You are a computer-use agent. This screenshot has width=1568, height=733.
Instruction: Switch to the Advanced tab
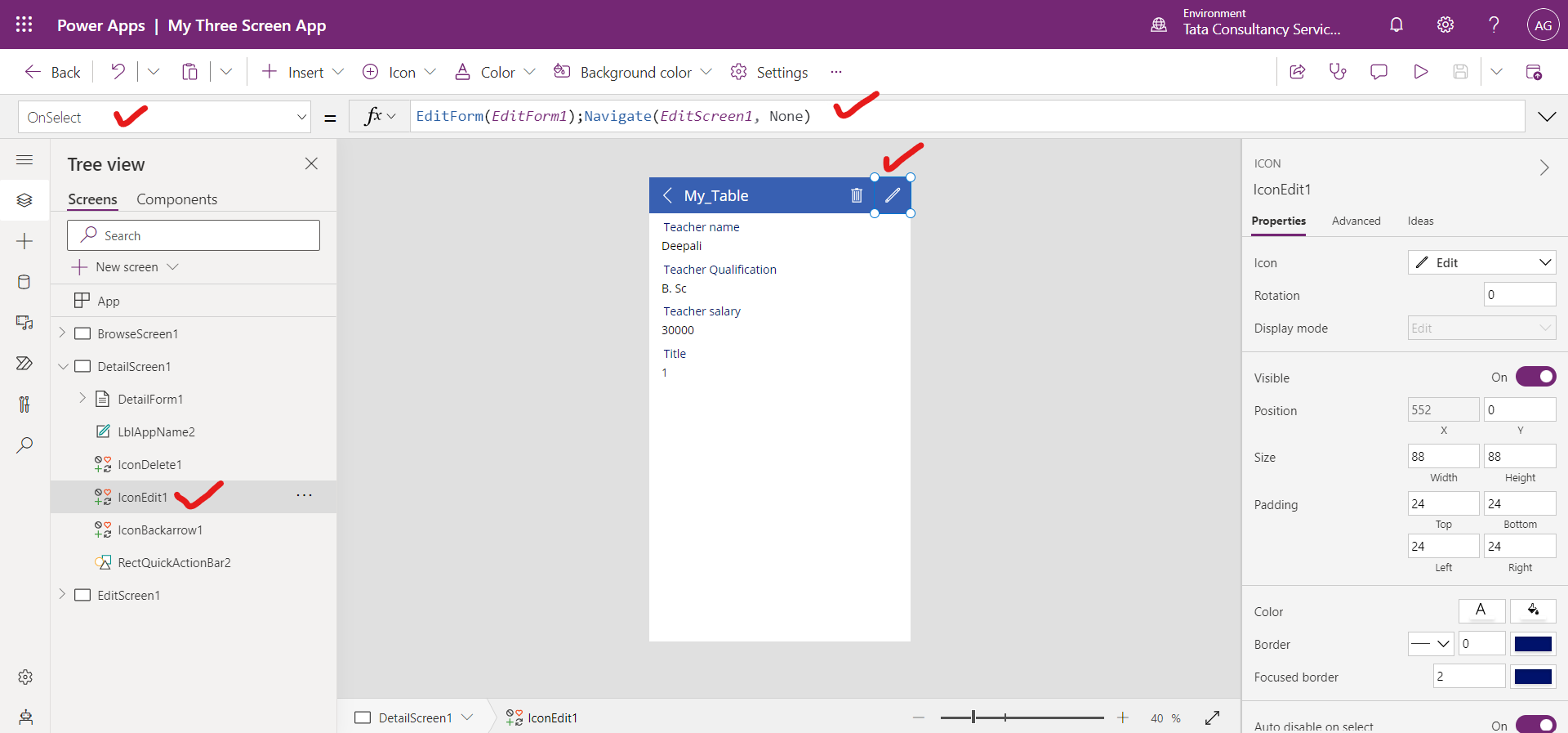[1356, 221]
